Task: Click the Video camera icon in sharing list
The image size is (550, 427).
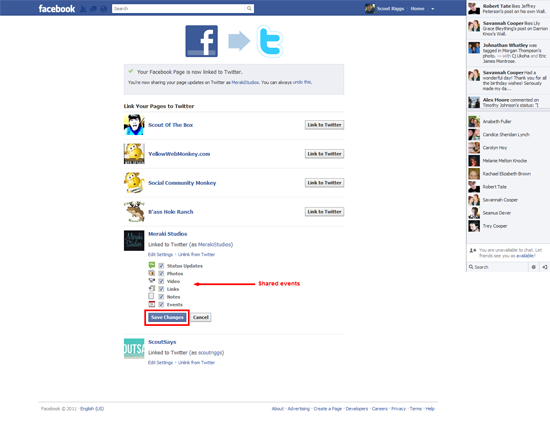Action: pos(152,281)
